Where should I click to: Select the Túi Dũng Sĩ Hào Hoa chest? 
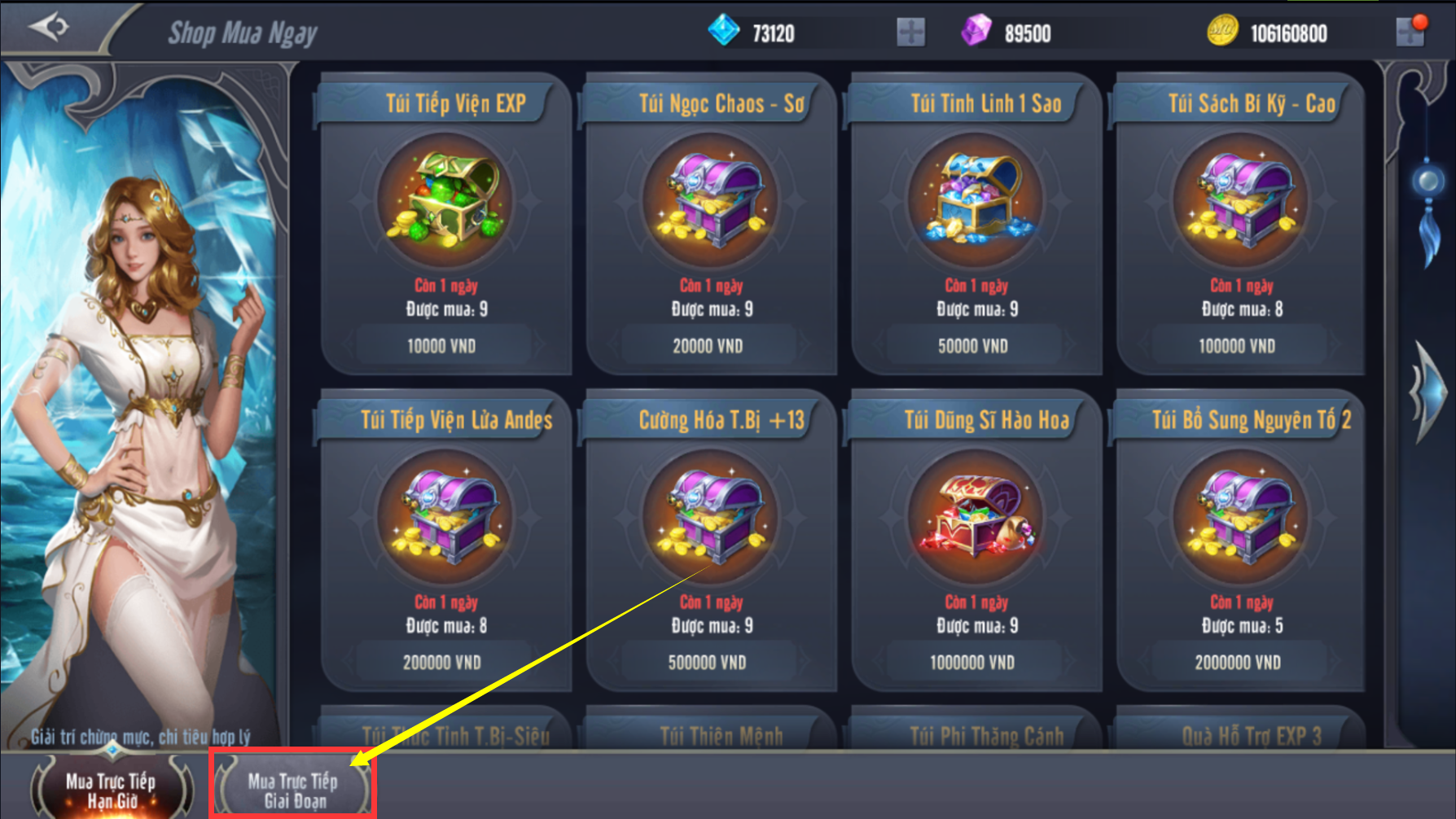pos(976,517)
